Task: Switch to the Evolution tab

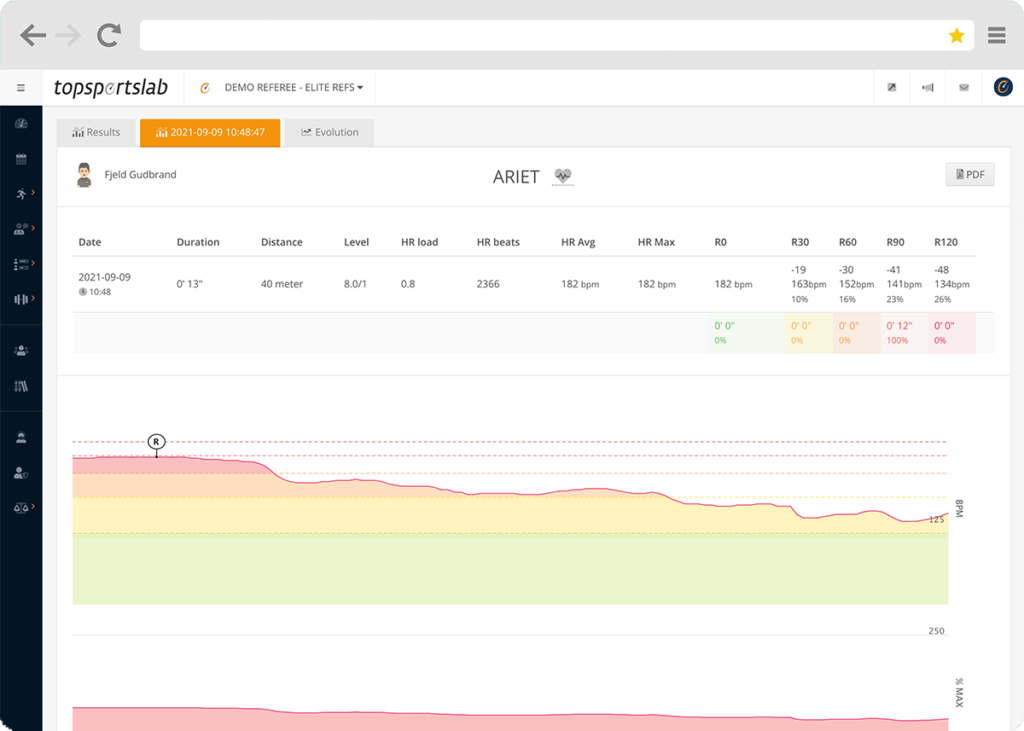Action: pos(329,132)
